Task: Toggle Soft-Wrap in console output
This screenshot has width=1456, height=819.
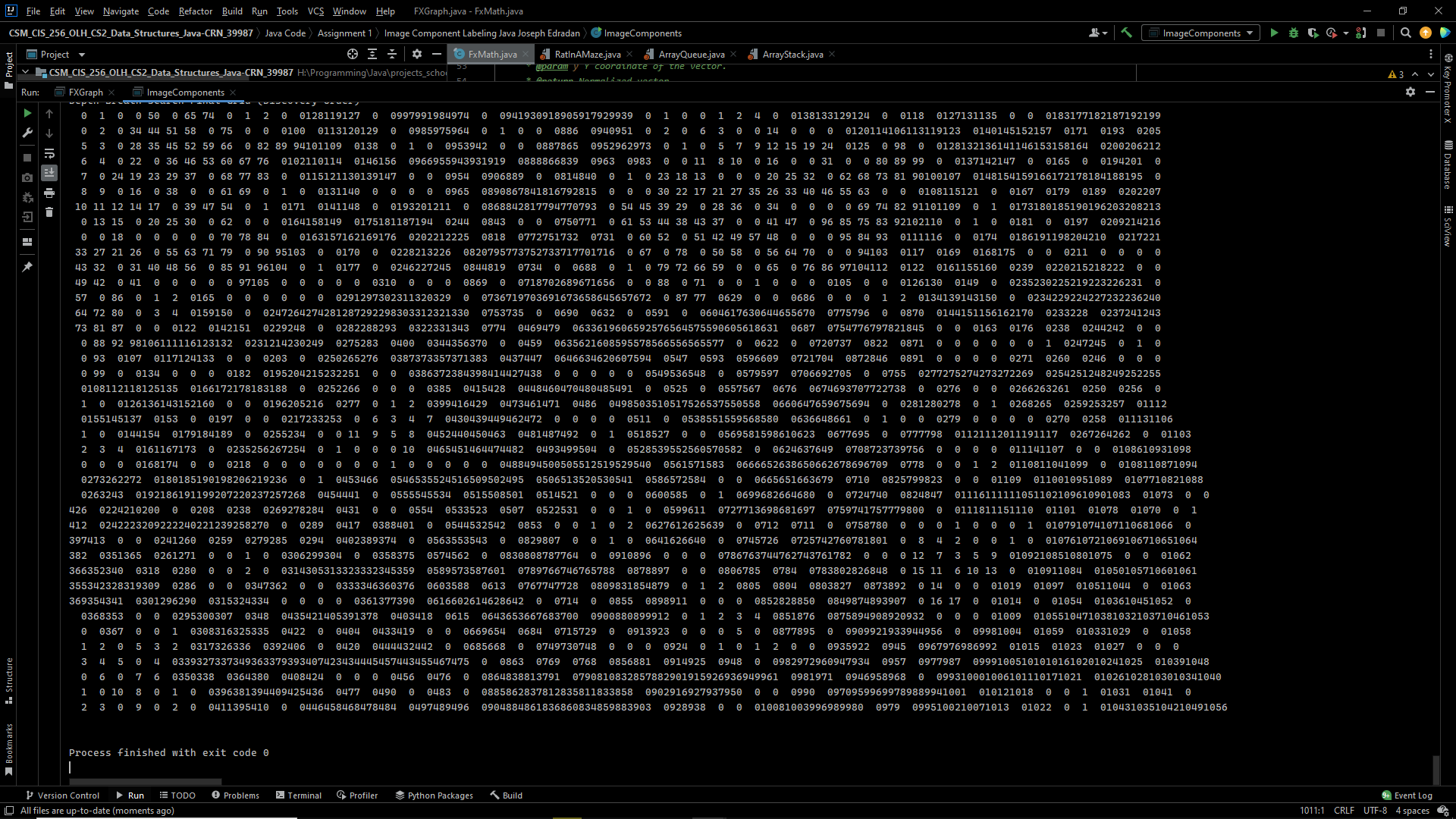Action: pyautogui.click(x=49, y=153)
